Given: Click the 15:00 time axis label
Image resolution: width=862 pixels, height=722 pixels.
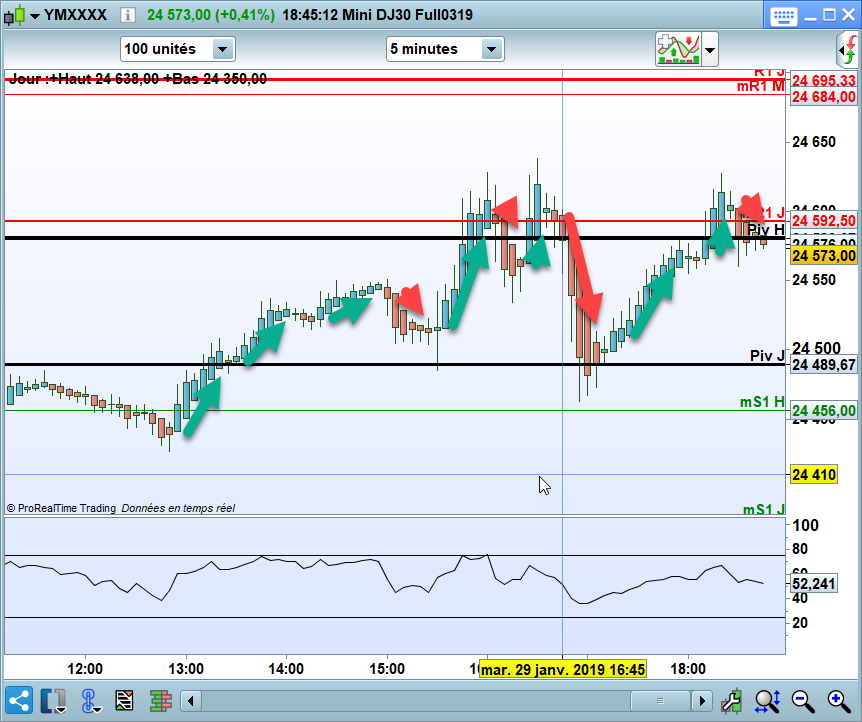Looking at the screenshot, I should 386,669.
